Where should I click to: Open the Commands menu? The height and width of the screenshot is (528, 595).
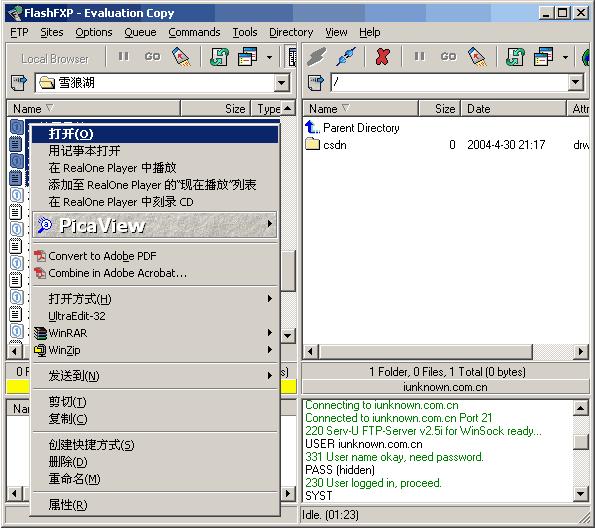194,33
